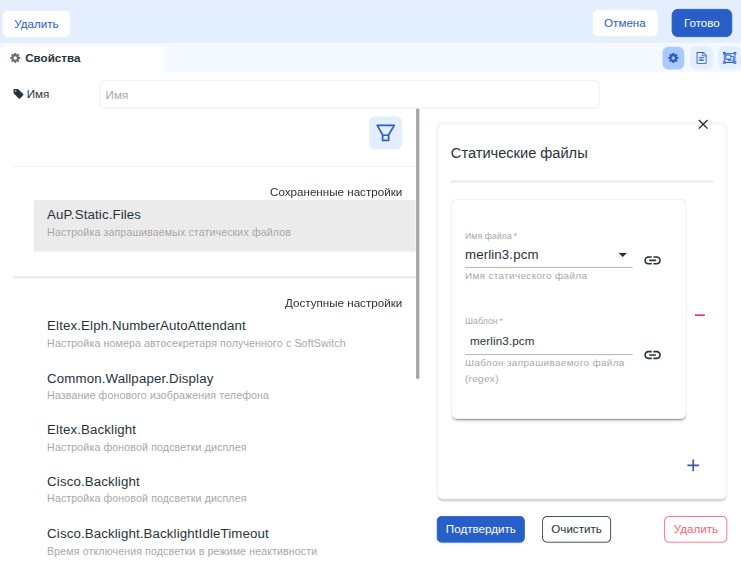
Task: Click the Шаблон input field
Action: click(x=549, y=341)
